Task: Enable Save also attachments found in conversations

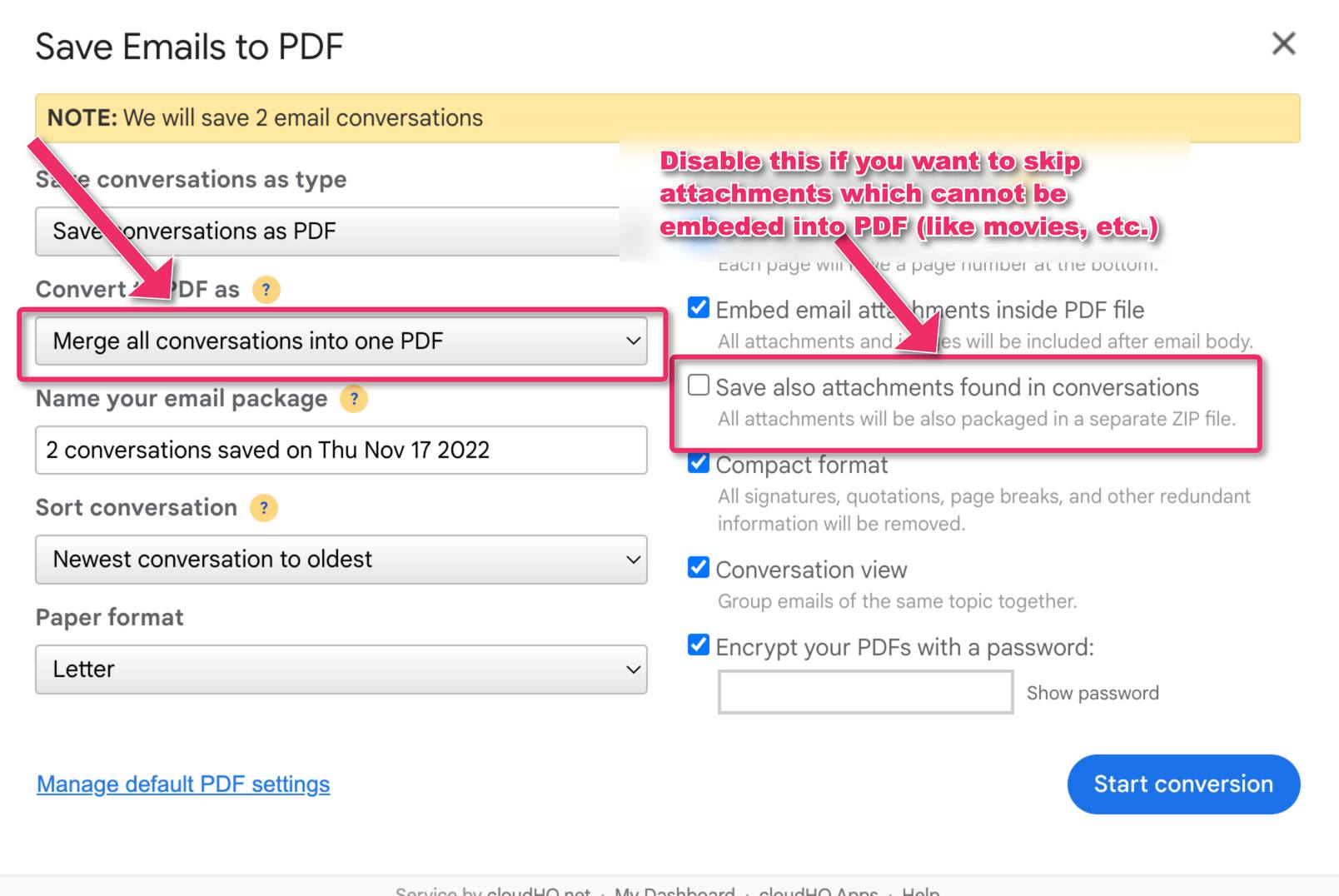Action: click(699, 385)
